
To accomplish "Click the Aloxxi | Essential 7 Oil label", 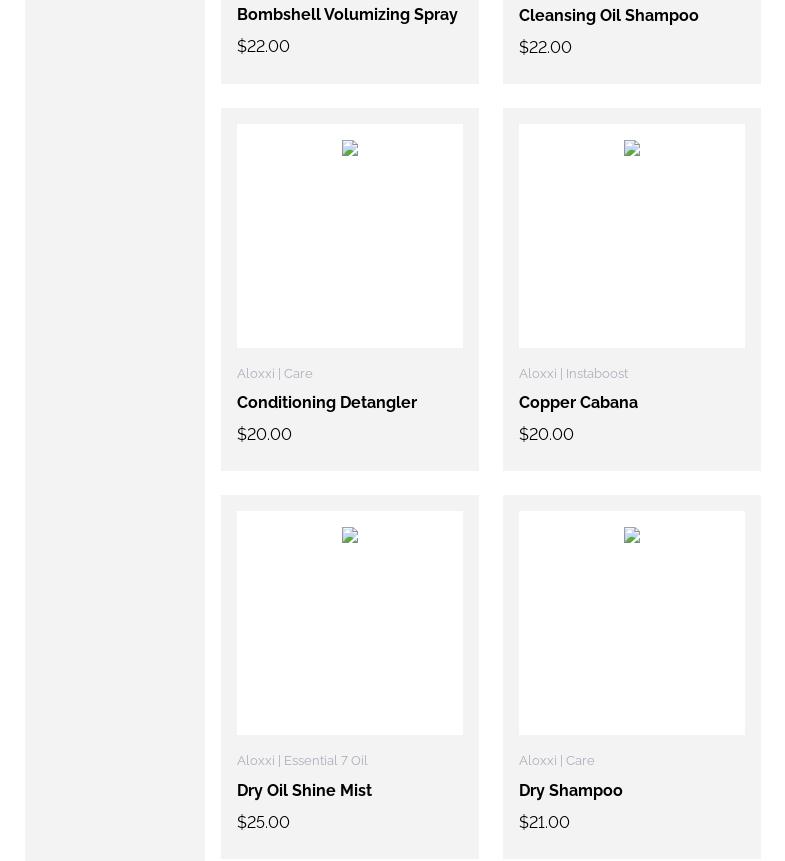I will pos(302,760).
